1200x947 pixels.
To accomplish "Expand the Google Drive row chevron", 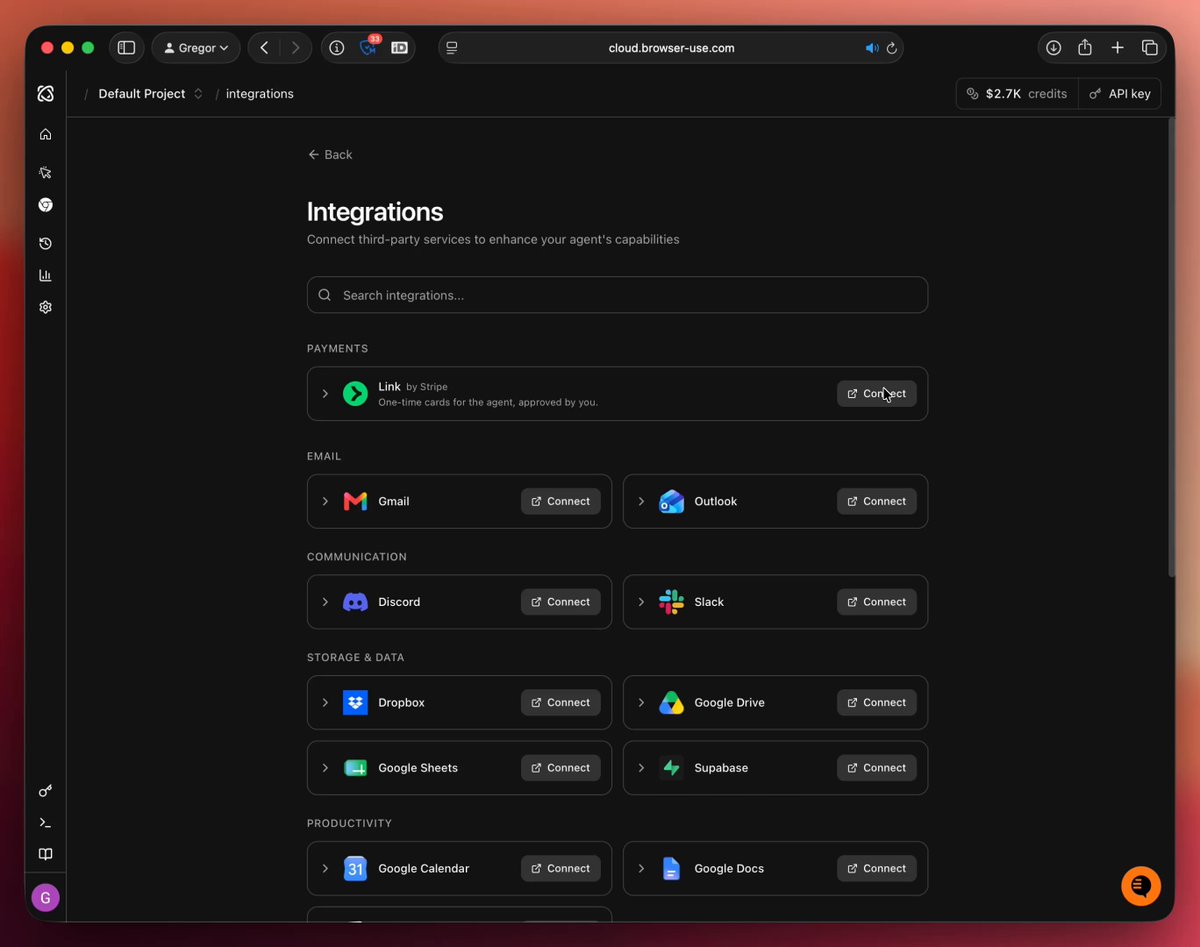I will tap(641, 703).
